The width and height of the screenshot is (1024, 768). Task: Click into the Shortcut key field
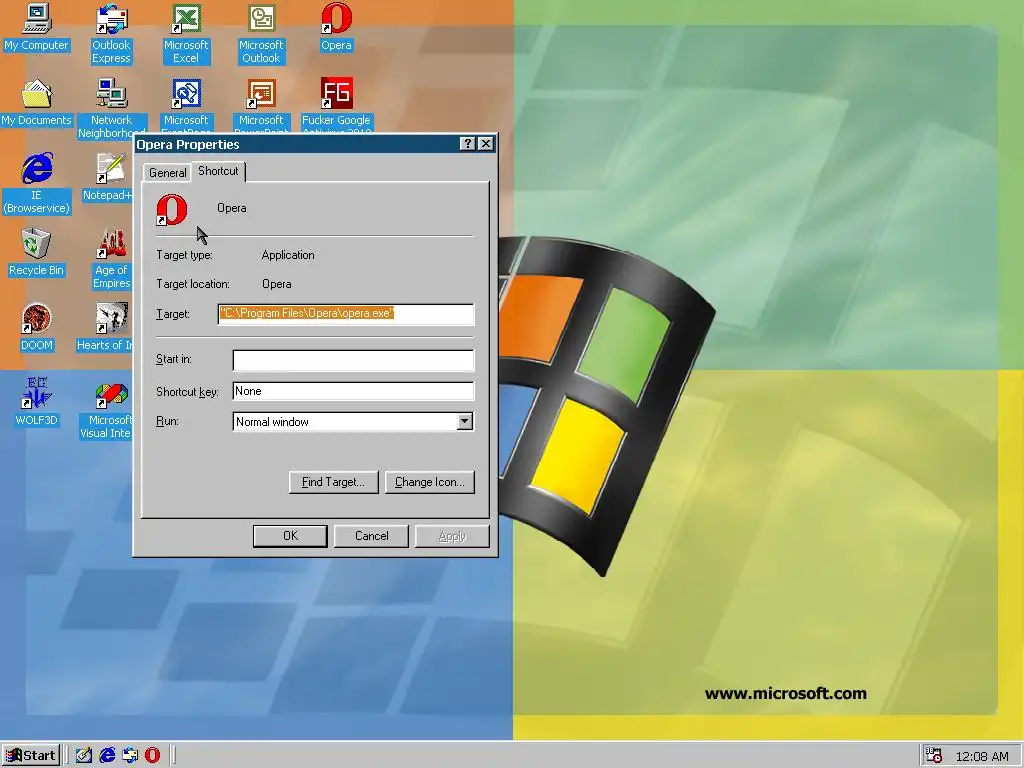tap(353, 391)
